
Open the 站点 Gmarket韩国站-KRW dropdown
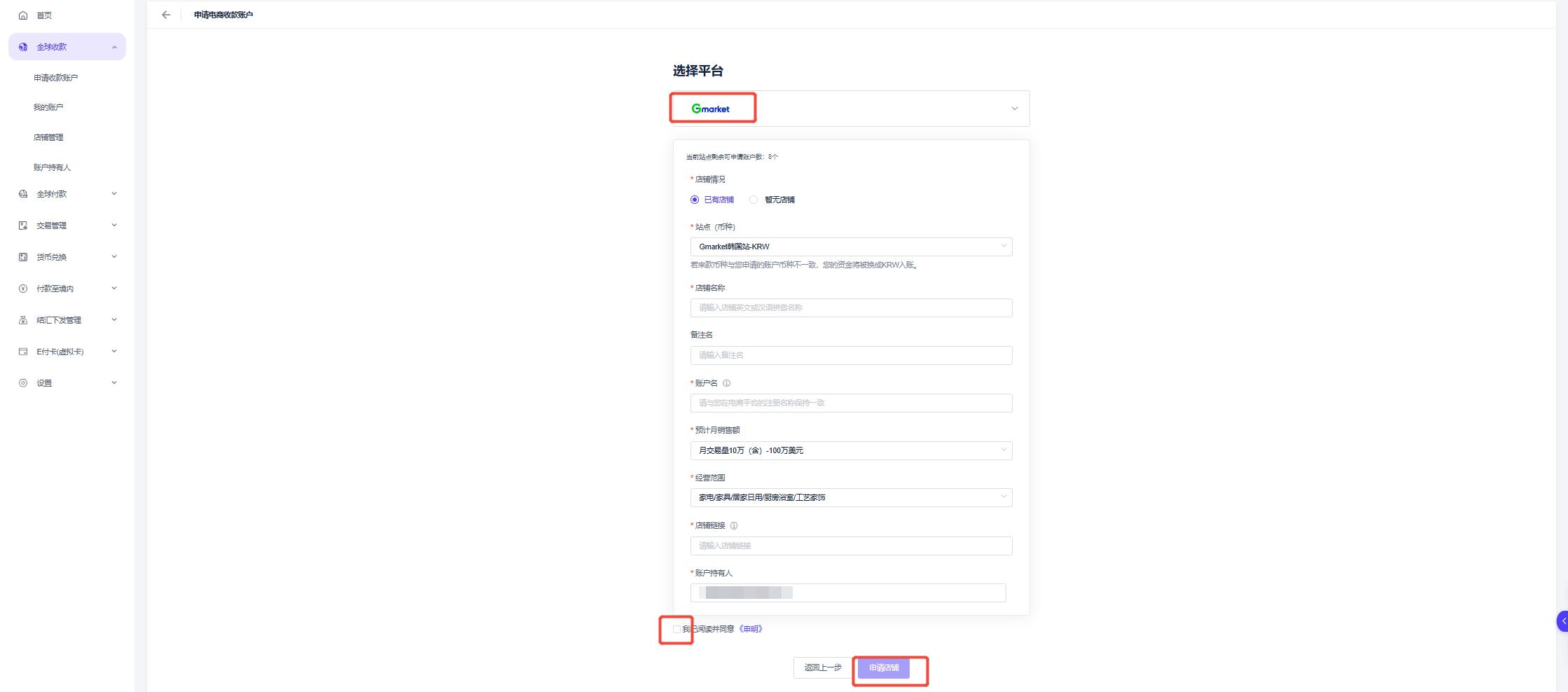pyautogui.click(x=851, y=247)
